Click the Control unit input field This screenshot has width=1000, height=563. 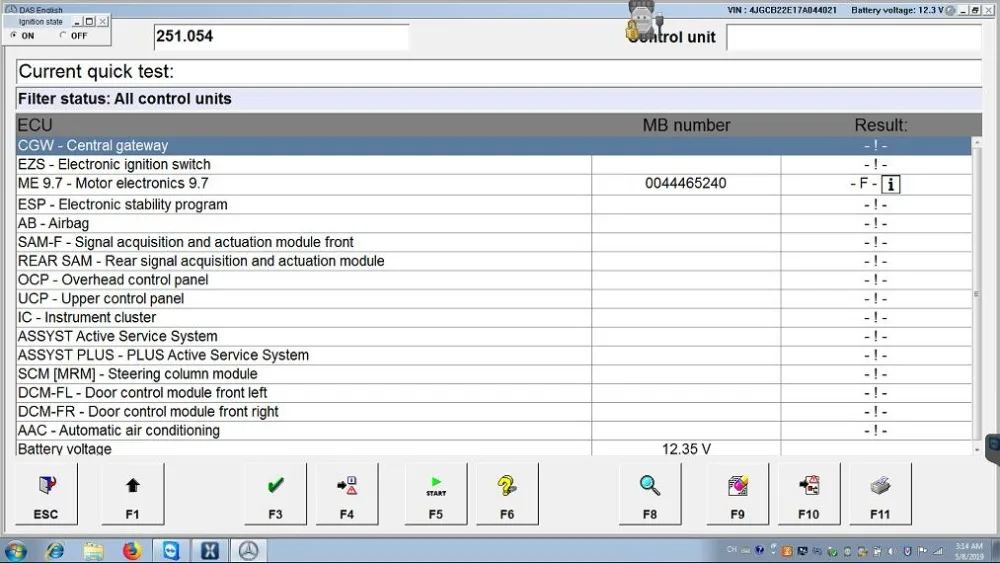854,37
